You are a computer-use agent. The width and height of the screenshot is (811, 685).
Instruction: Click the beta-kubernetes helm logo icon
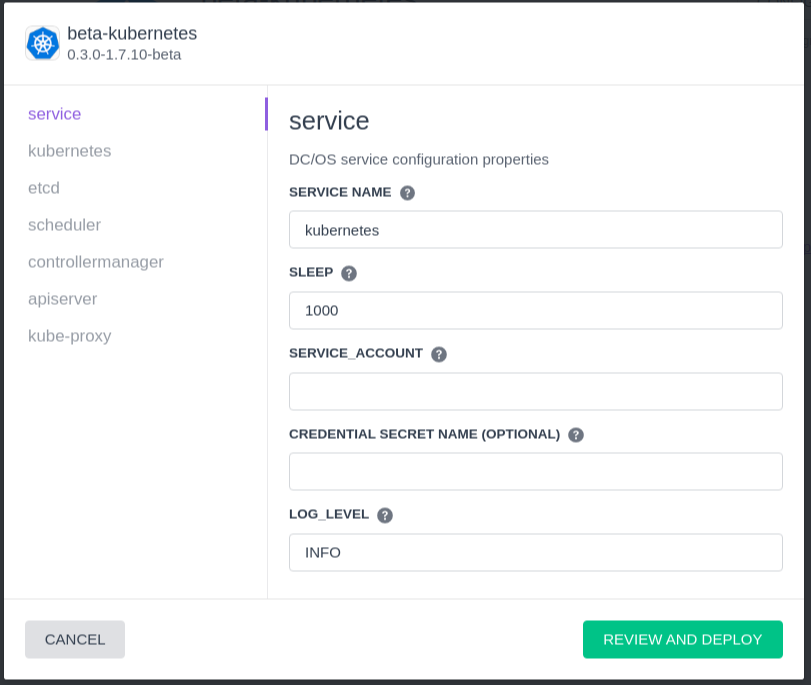pos(42,43)
